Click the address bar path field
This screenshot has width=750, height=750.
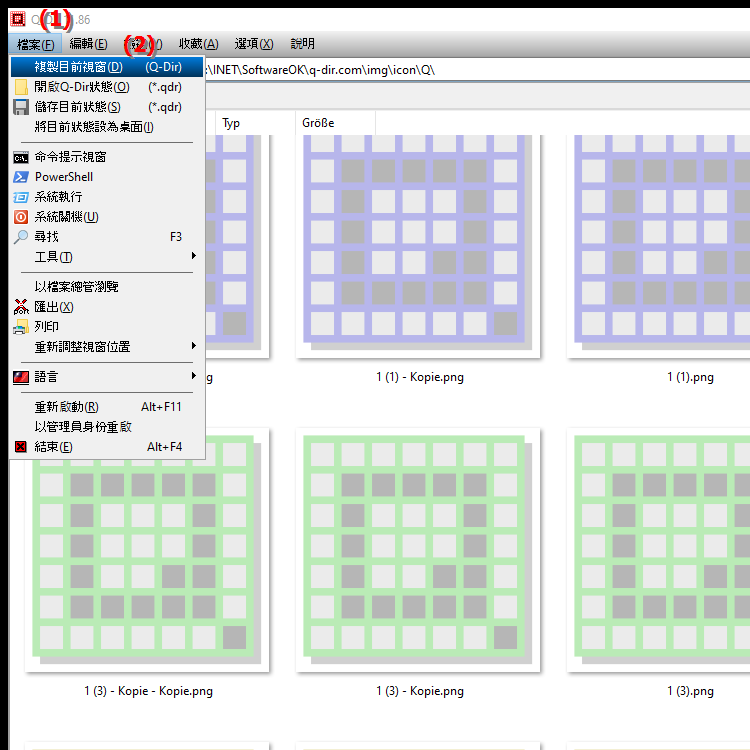(477, 70)
